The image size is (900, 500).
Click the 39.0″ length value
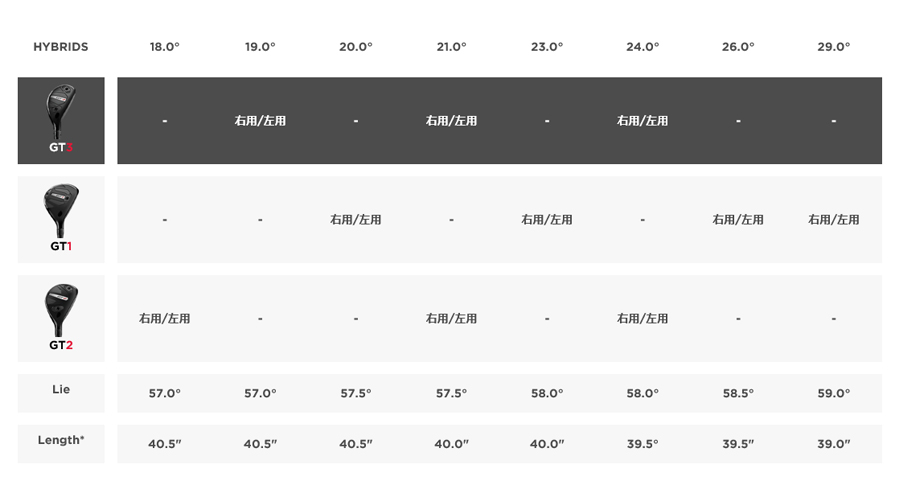point(834,444)
